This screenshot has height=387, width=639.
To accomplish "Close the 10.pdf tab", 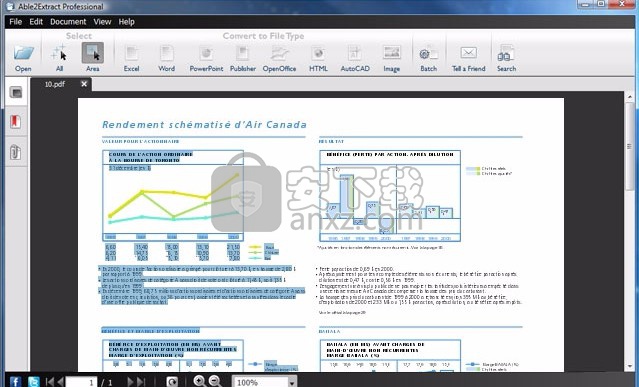I will (x=84, y=84).
